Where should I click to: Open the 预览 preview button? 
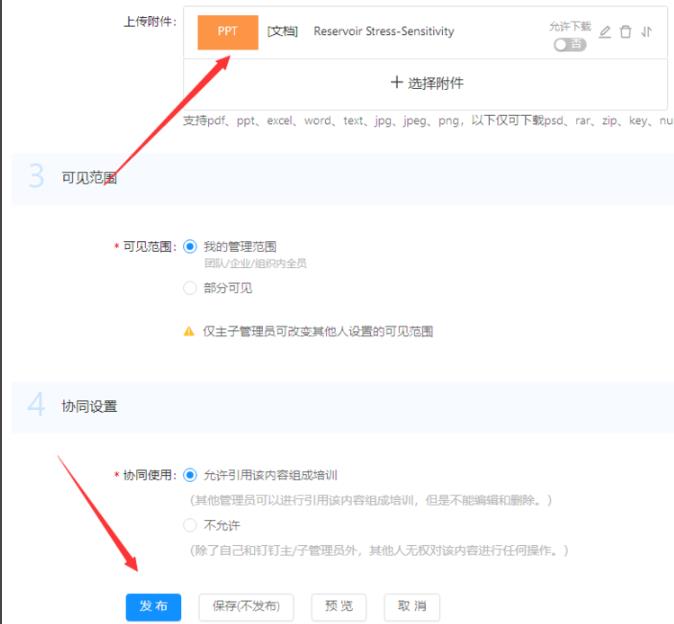pyautogui.click(x=339, y=606)
